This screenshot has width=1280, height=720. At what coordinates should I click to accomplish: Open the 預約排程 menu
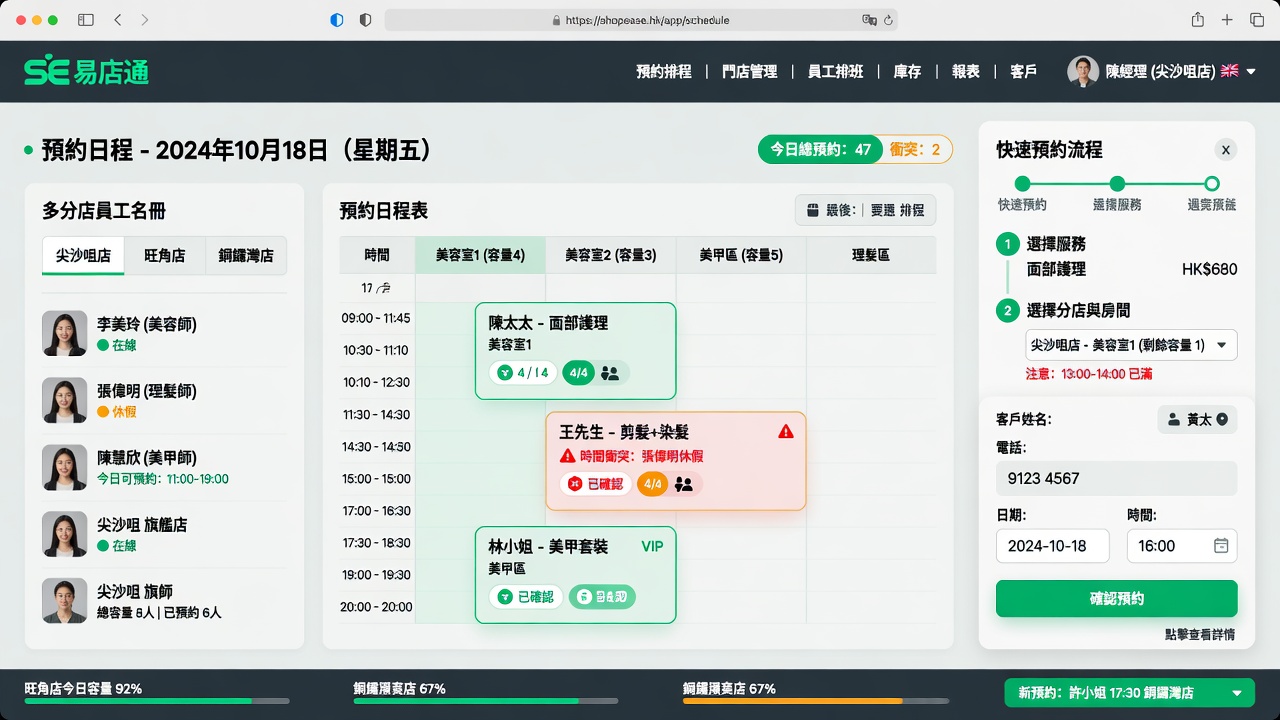(x=664, y=72)
